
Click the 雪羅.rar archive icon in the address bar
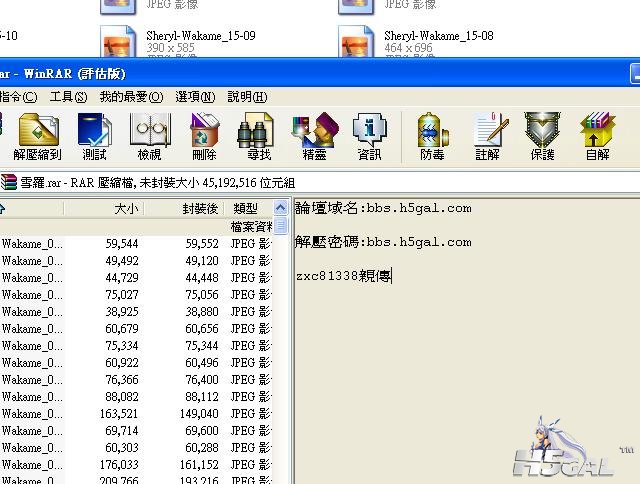pyautogui.click(x=9, y=182)
